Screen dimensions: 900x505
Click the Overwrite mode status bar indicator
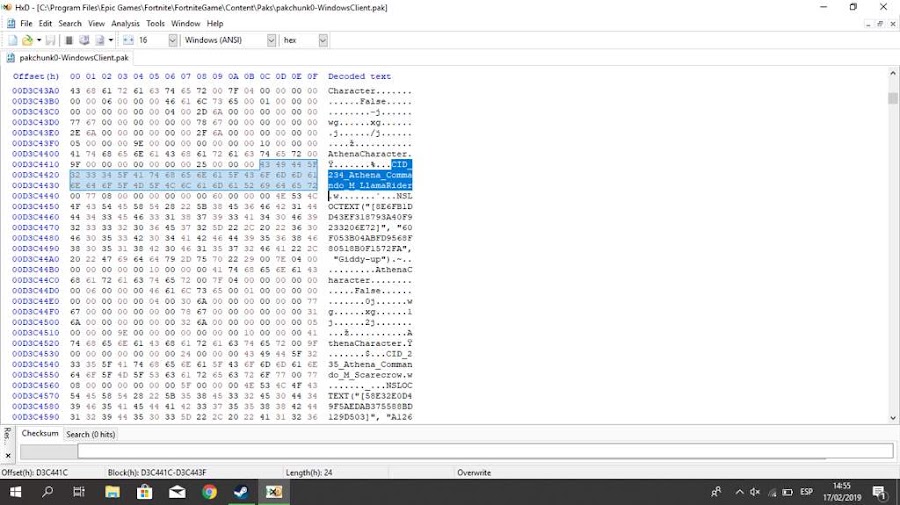474,472
